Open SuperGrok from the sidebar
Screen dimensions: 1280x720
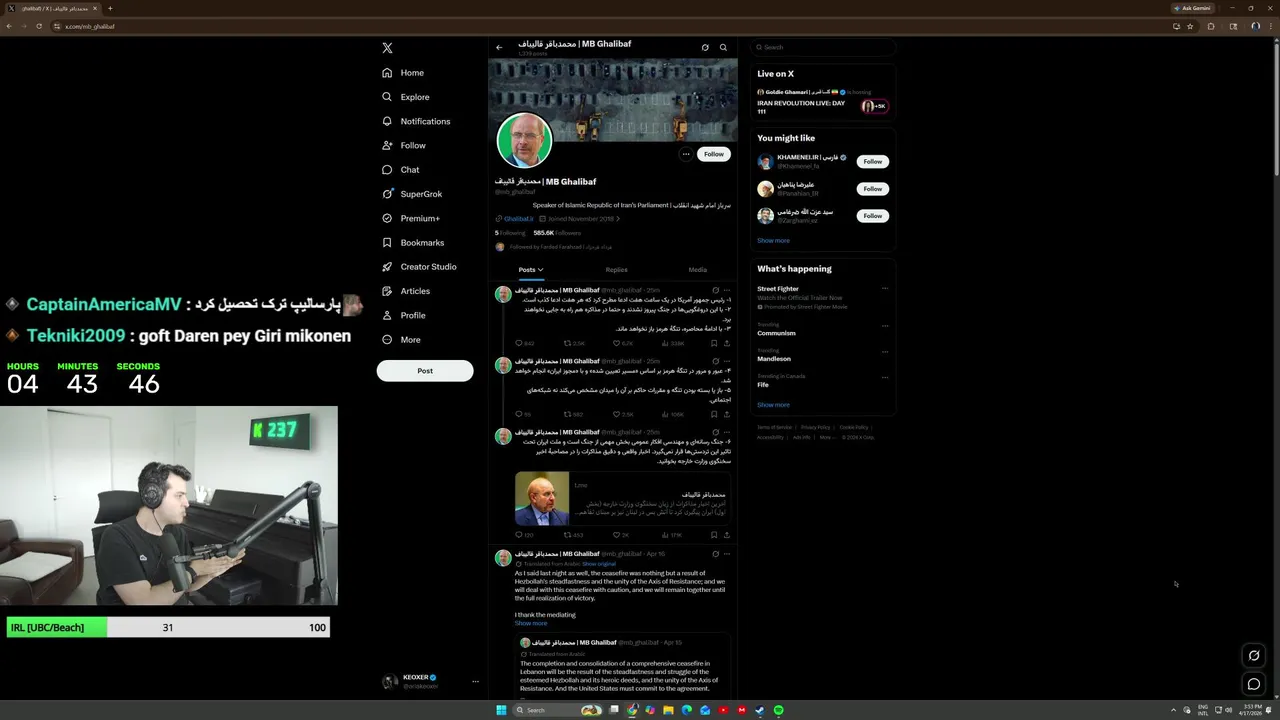pyautogui.click(x=411, y=194)
